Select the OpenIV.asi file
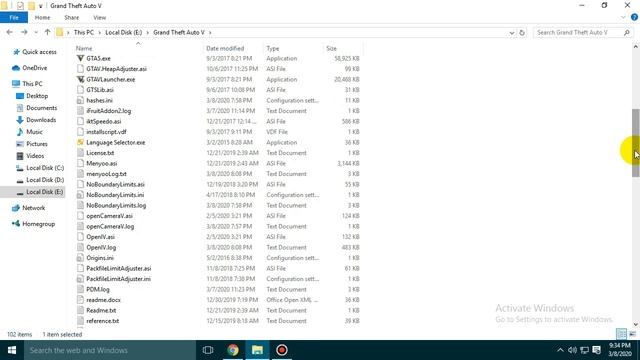Viewport: 640px width, 360px height. [x=100, y=237]
